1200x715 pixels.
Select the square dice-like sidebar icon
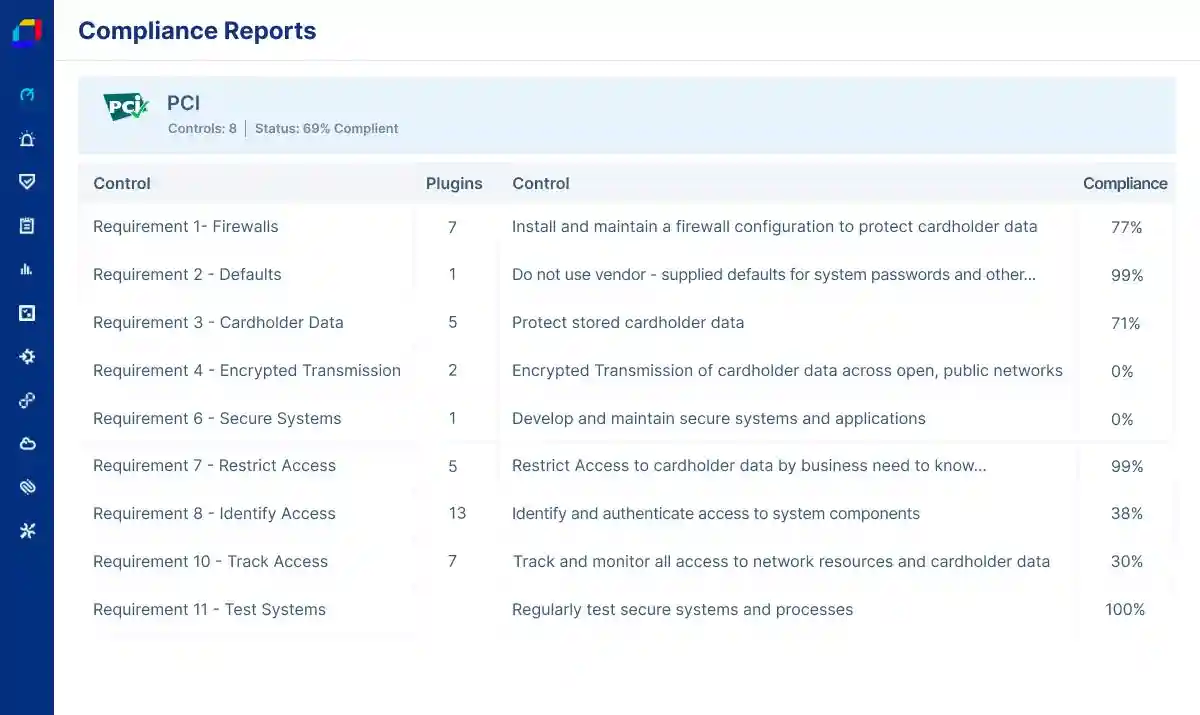pyautogui.click(x=27, y=313)
